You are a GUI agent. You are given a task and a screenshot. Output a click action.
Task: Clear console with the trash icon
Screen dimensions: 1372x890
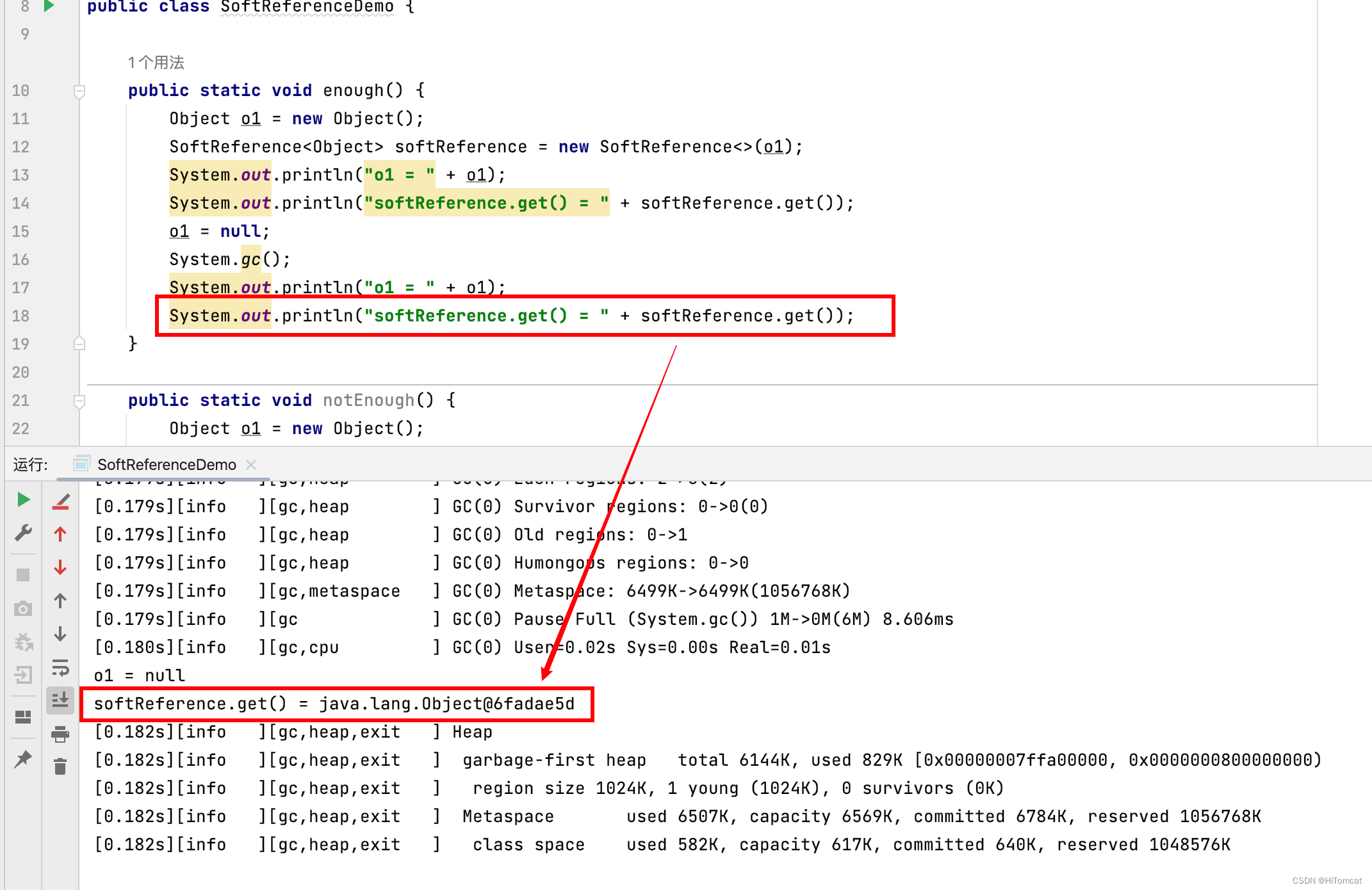tap(60, 766)
